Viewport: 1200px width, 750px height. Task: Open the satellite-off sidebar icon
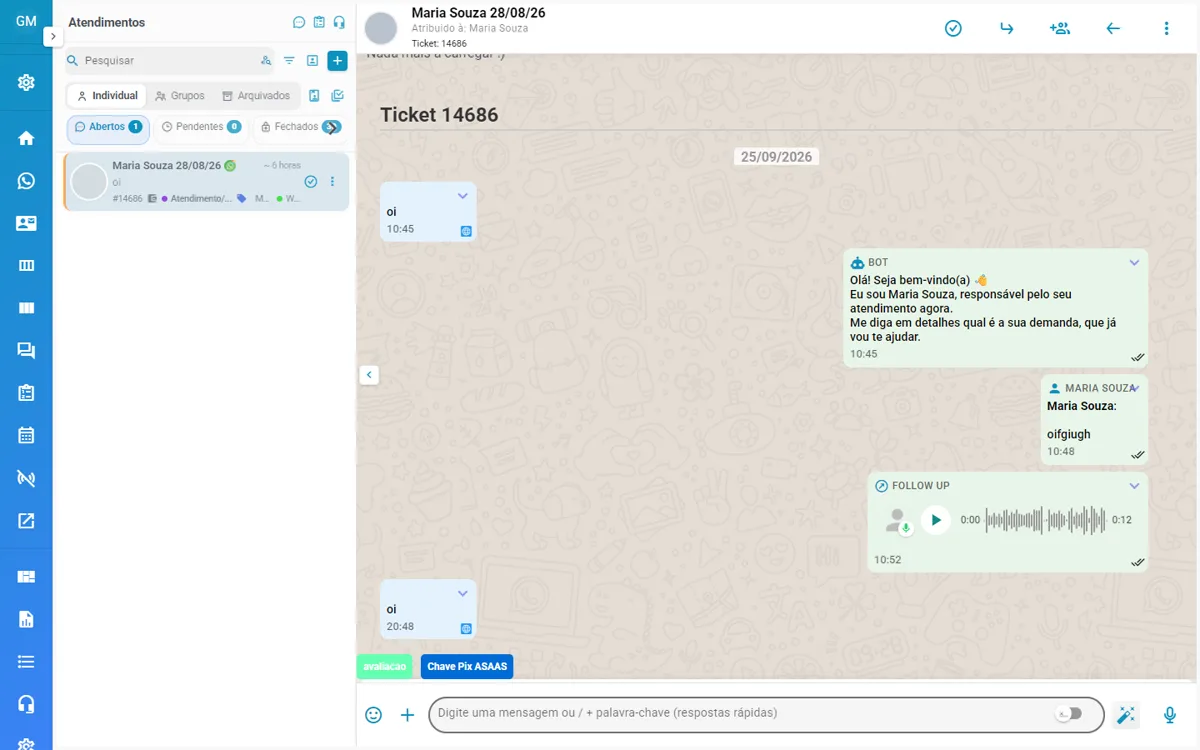(x=26, y=478)
